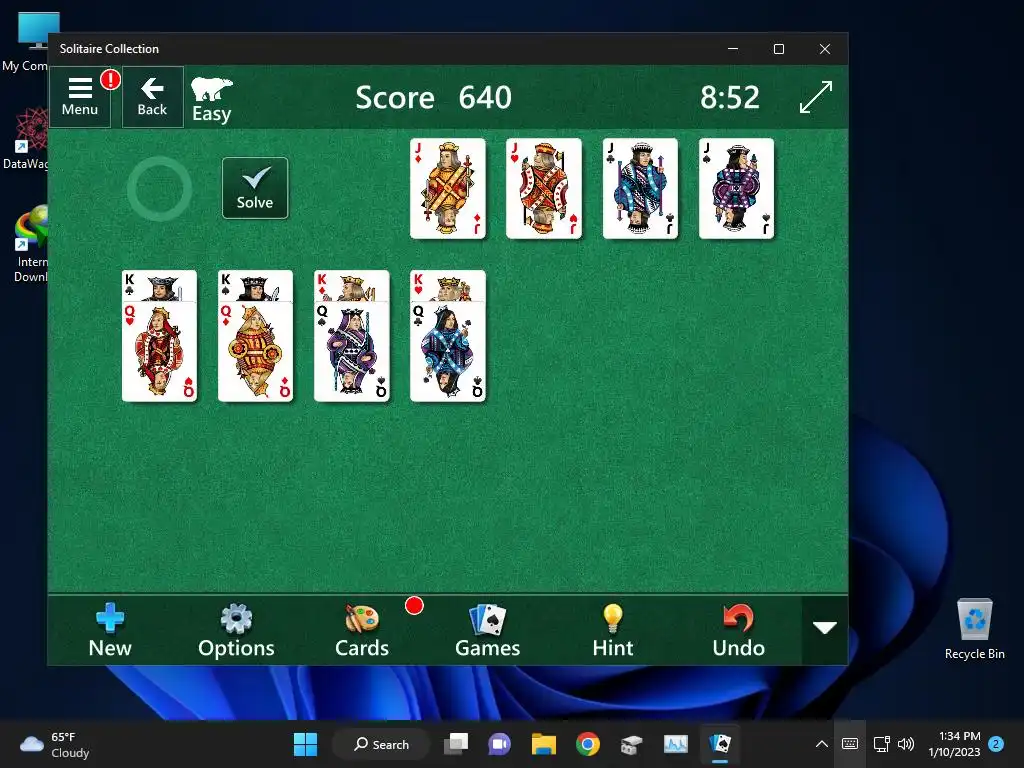
Task: Select the Jack of clubs foundation card
Action: [640, 189]
